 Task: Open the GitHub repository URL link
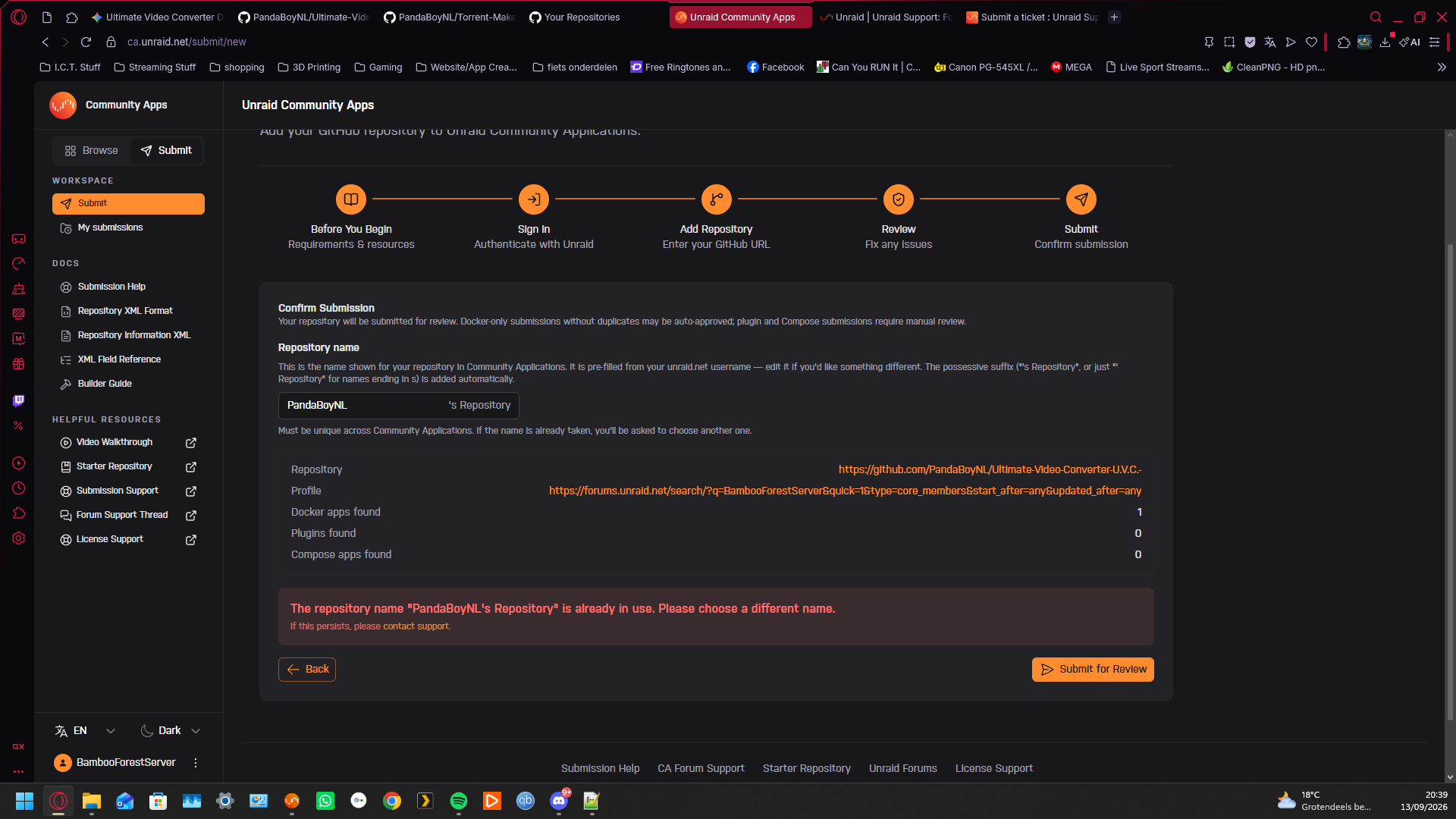click(990, 470)
